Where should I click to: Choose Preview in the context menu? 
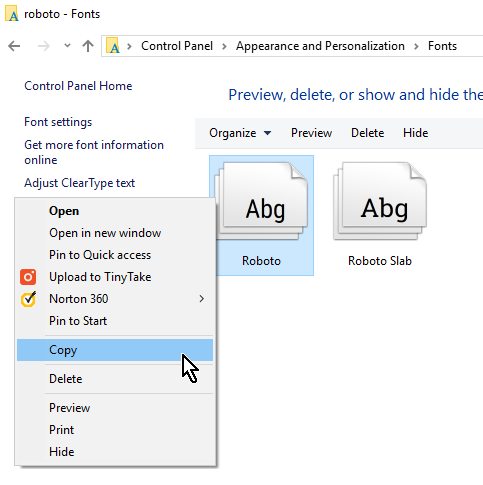[x=115, y=408]
